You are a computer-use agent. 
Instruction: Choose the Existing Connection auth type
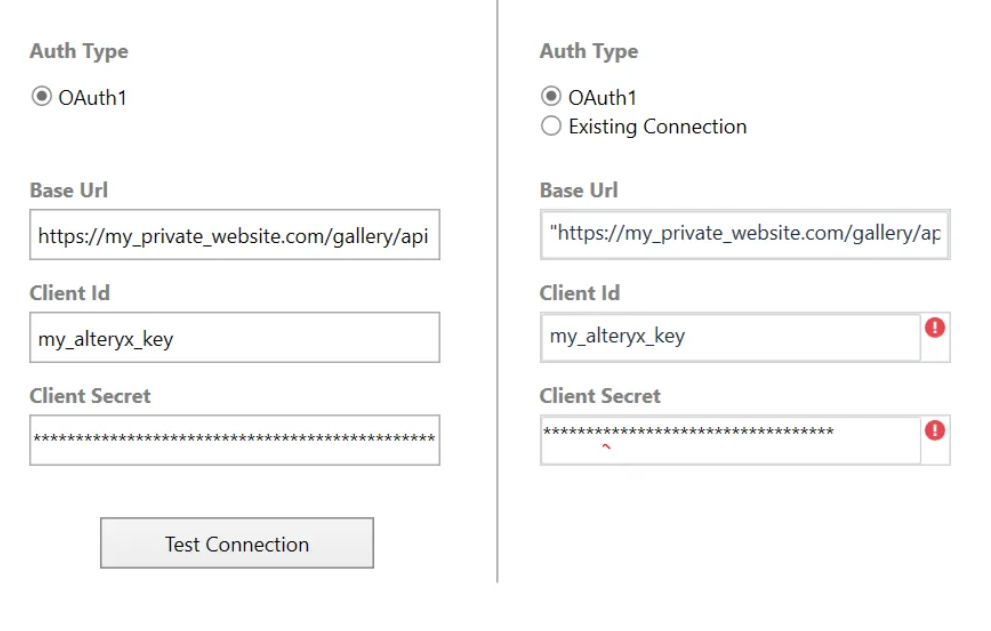(x=550, y=126)
